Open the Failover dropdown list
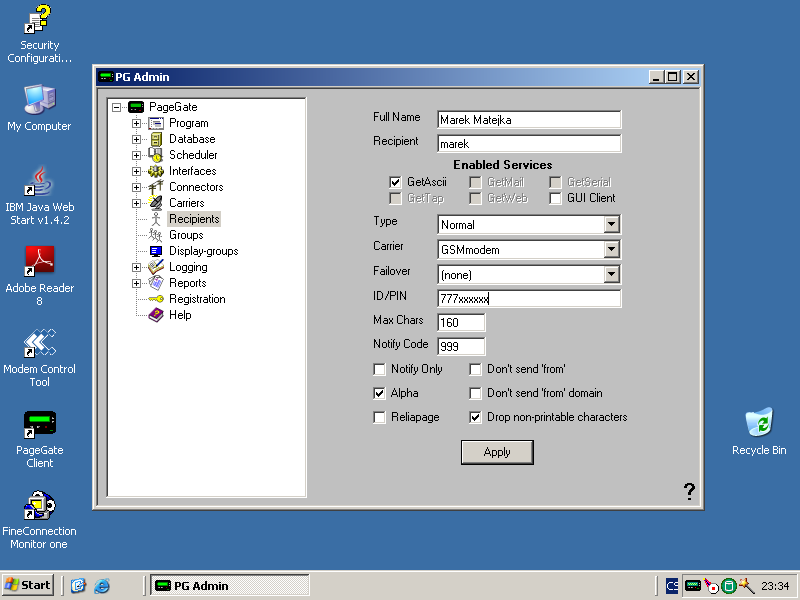 tap(611, 274)
